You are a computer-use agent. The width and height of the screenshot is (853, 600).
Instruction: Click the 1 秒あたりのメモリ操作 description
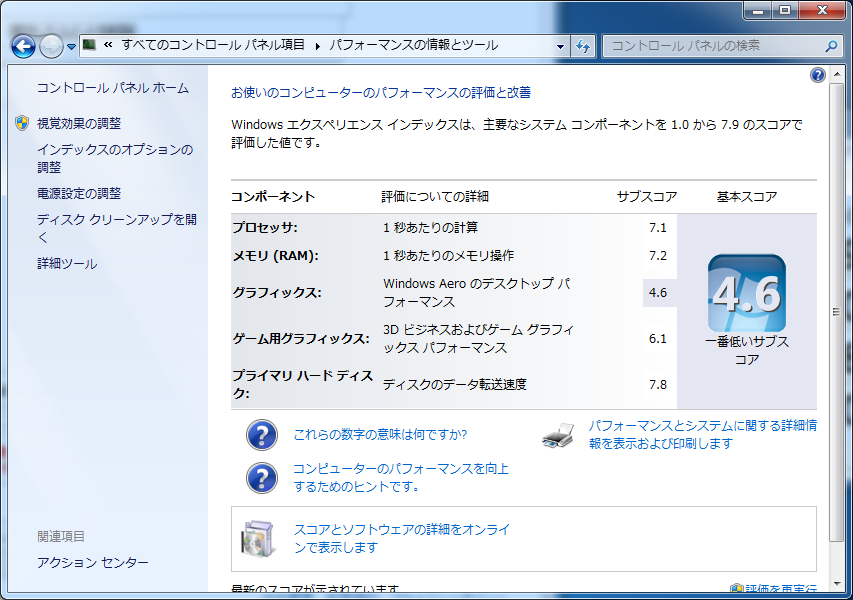tap(448, 256)
